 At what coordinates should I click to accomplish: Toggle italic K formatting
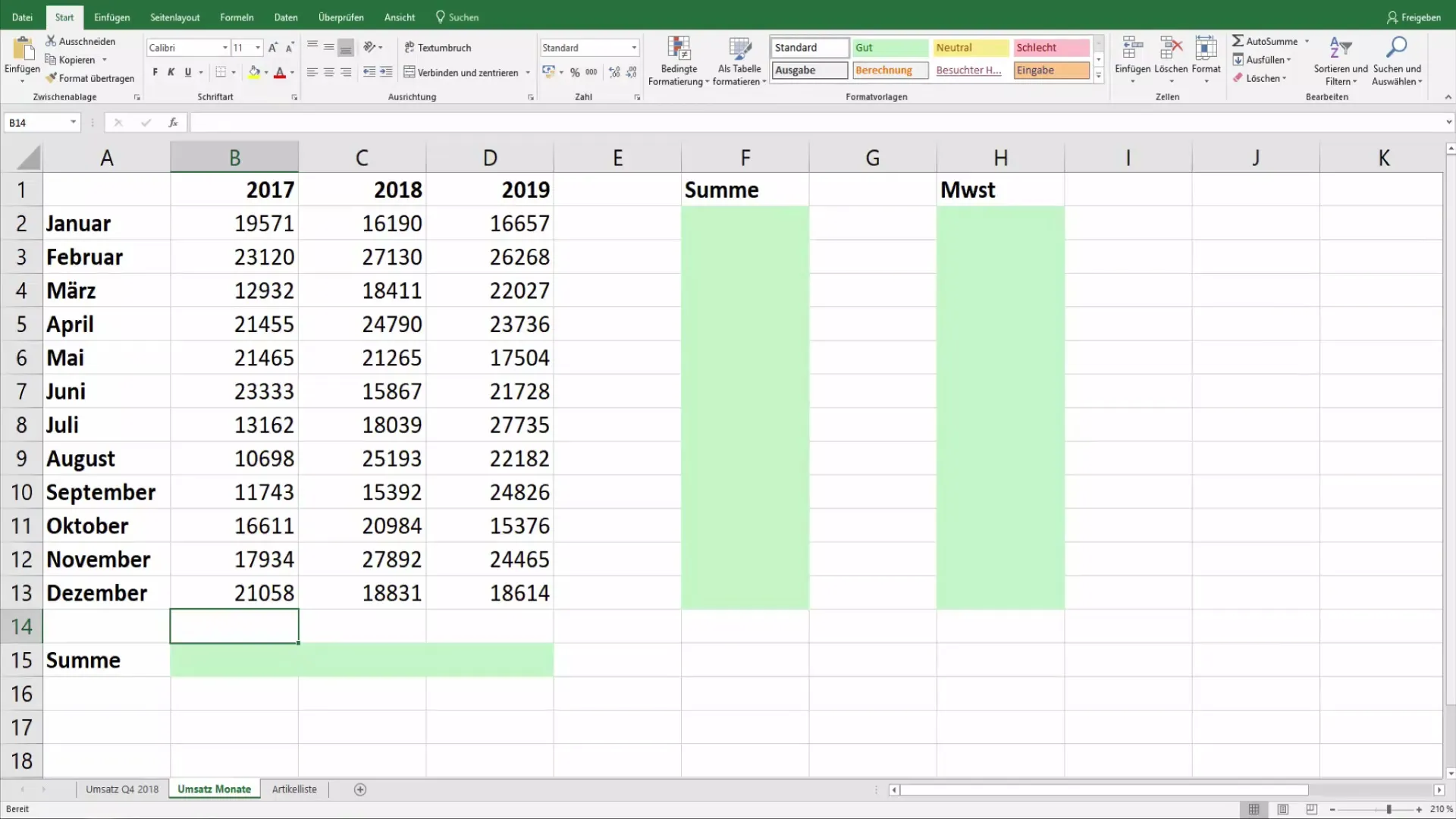(171, 72)
